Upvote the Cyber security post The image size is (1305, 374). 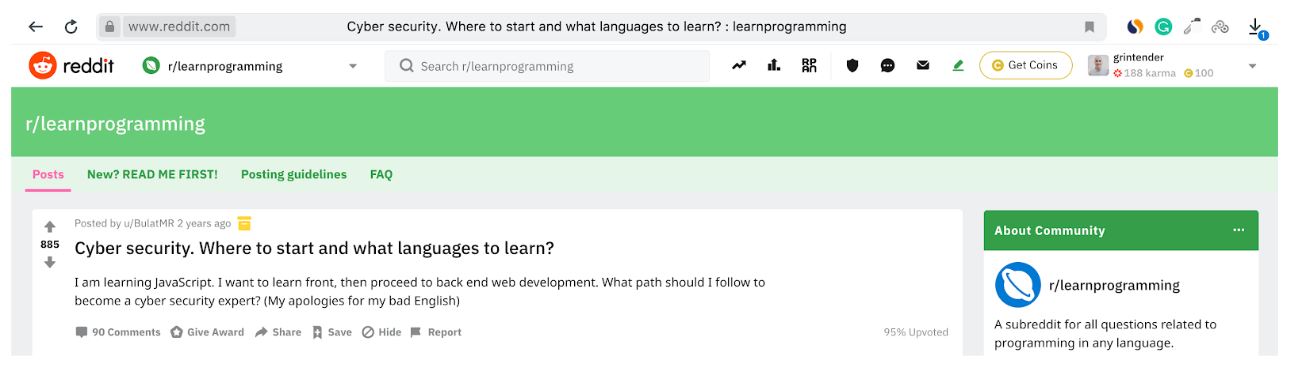(50, 227)
